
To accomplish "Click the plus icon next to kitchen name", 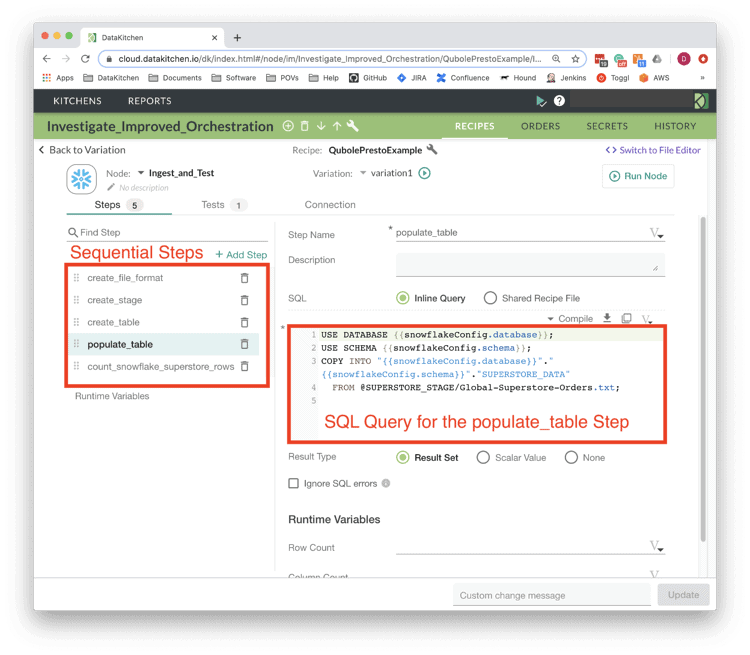I will click(288, 126).
